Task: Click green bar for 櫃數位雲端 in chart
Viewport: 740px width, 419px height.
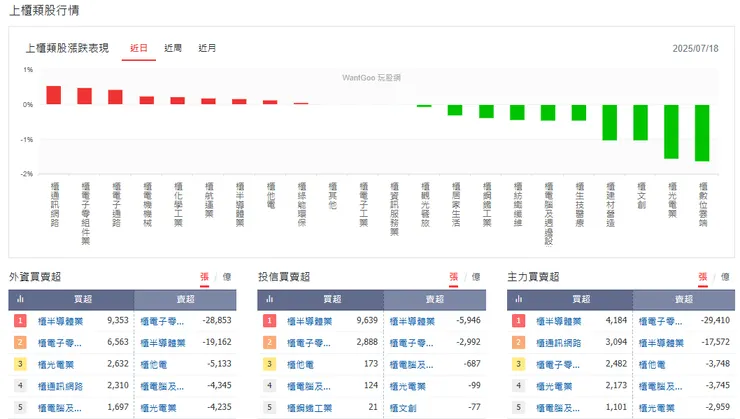Action: pyautogui.click(x=702, y=133)
